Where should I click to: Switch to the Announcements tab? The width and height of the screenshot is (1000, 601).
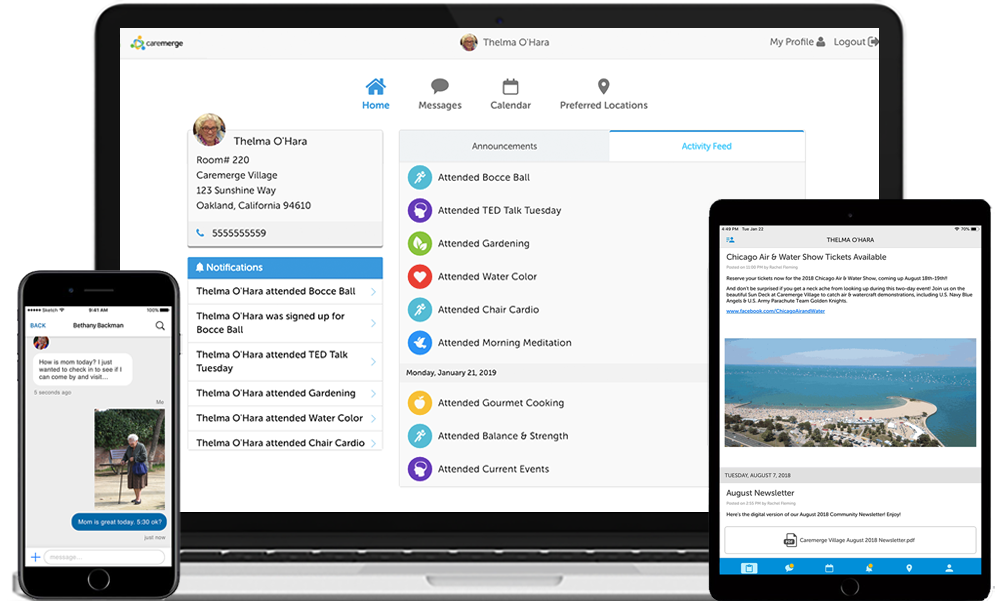[504, 145]
